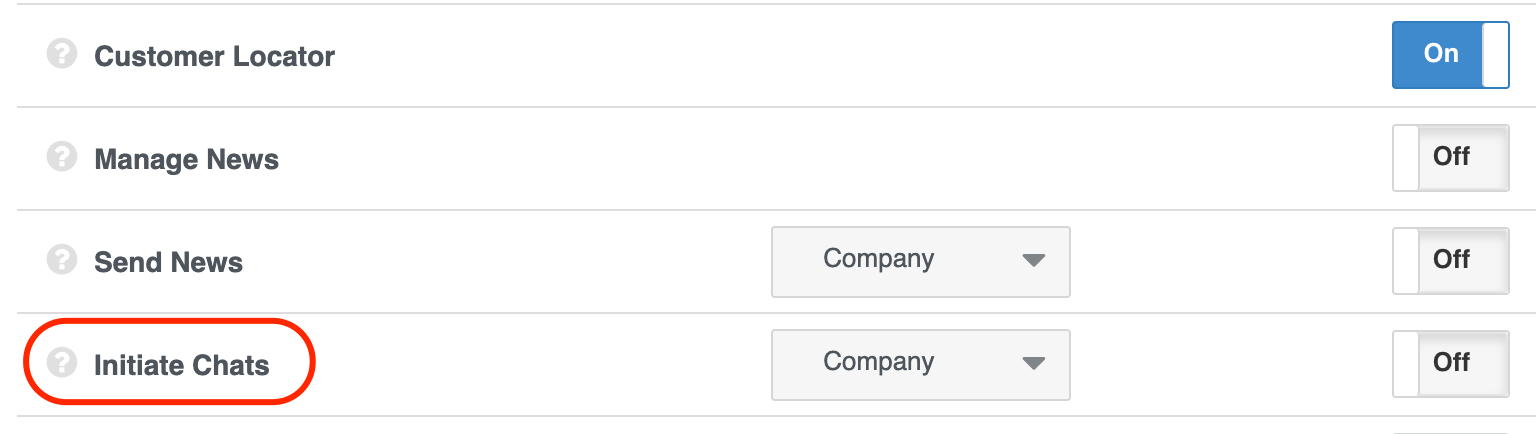Enable the Manage News toggle
The height and width of the screenshot is (434, 1536).
click(x=1450, y=157)
